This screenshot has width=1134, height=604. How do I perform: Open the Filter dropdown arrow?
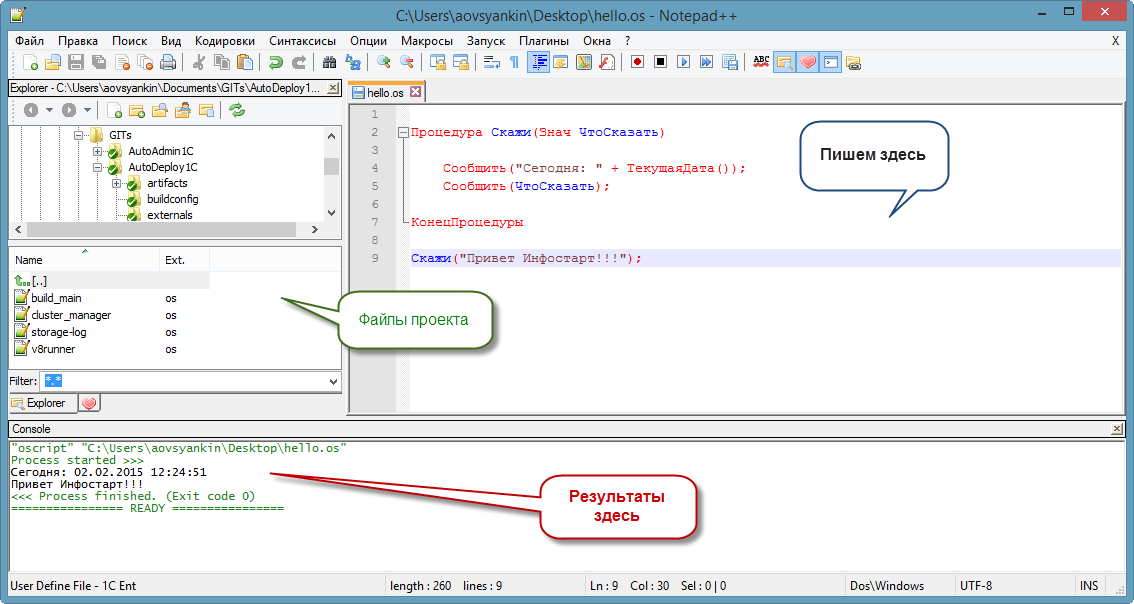333,381
